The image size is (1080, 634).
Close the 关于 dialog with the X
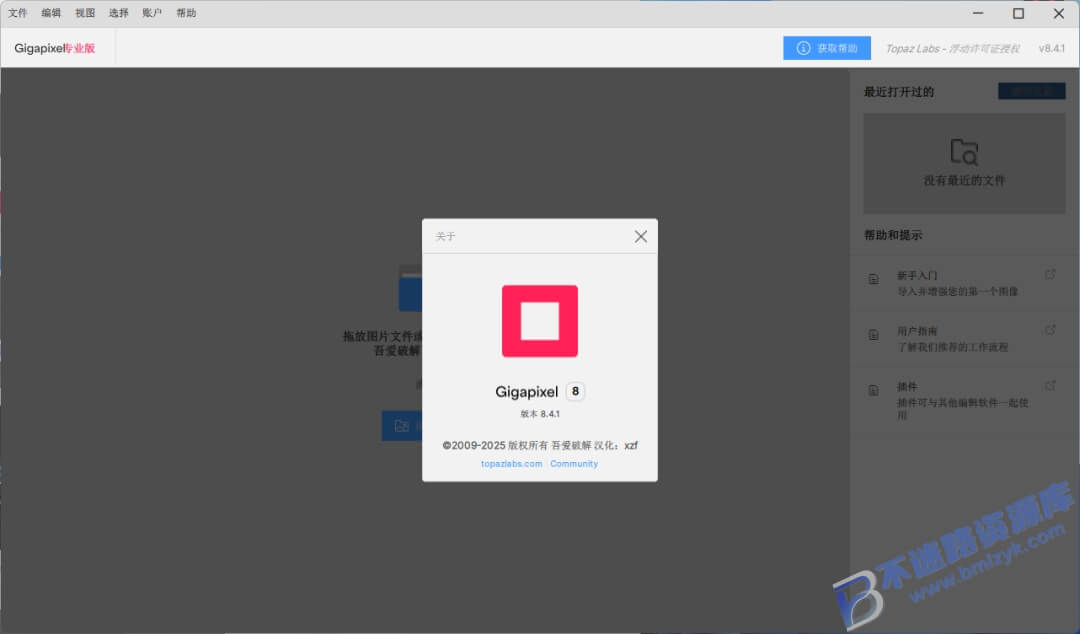pos(641,236)
